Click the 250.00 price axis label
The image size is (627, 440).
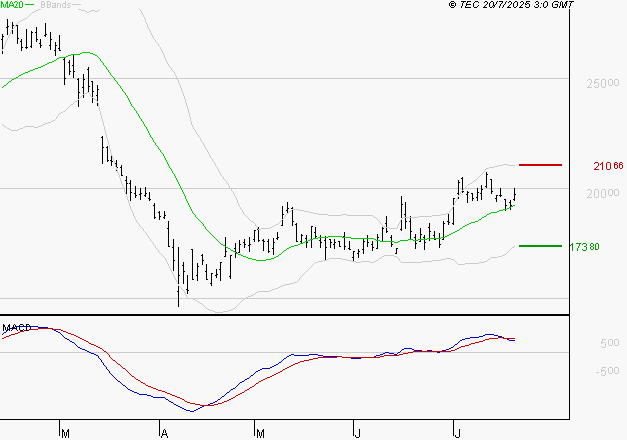click(x=603, y=84)
